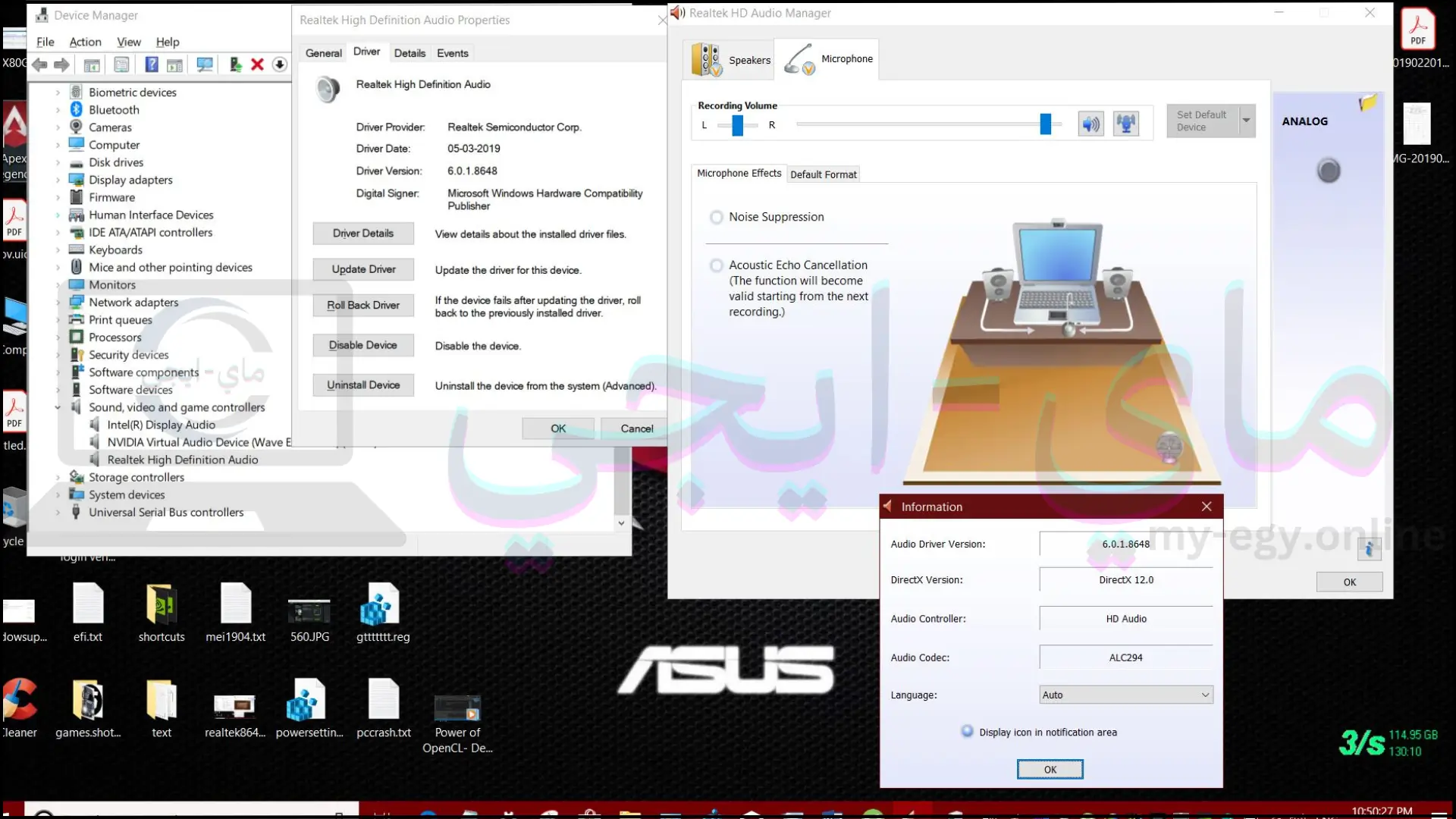Click the red X Uninstall device icon
The height and width of the screenshot is (819, 1456).
click(x=258, y=65)
